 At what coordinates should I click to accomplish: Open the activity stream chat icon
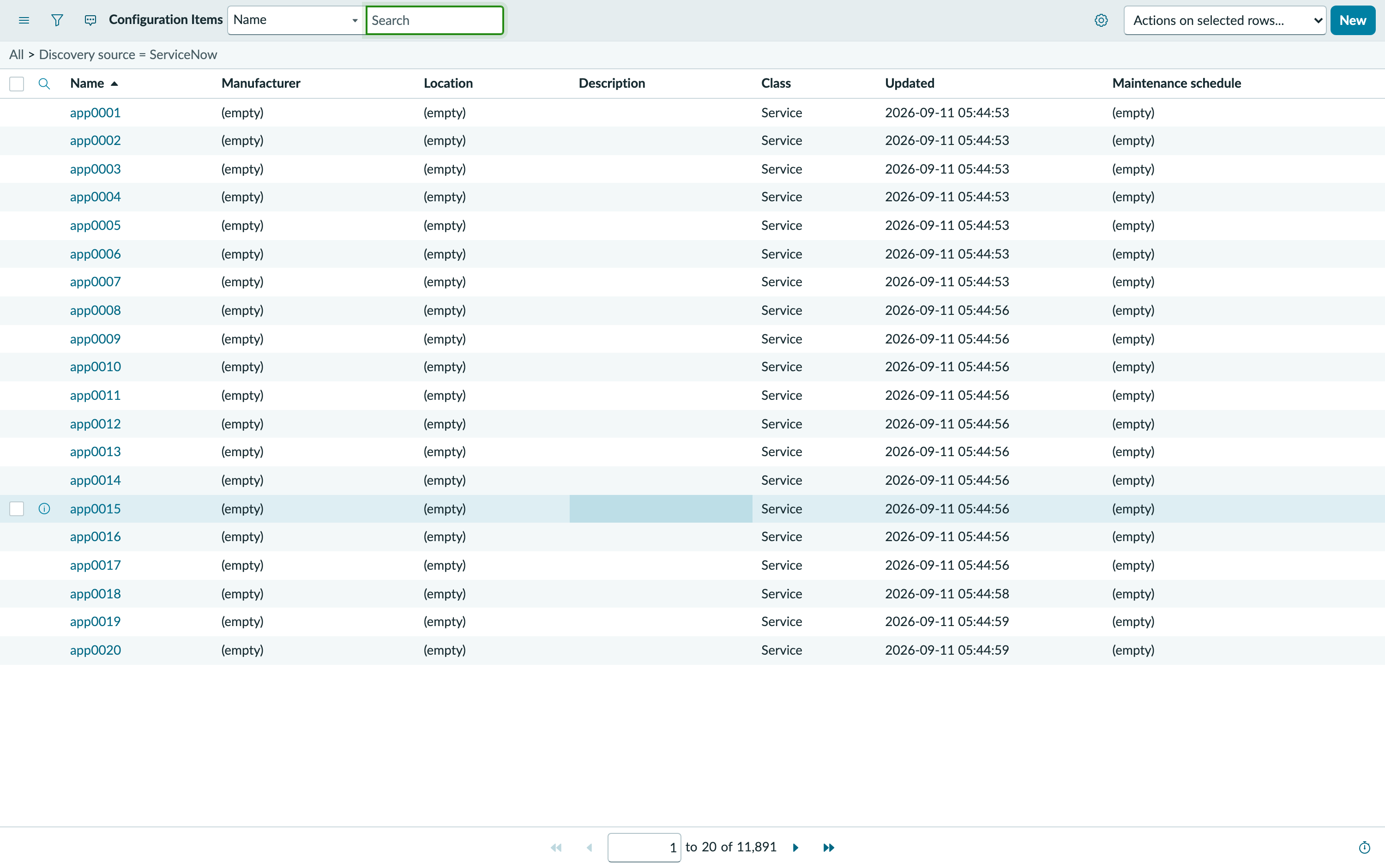pos(90,21)
